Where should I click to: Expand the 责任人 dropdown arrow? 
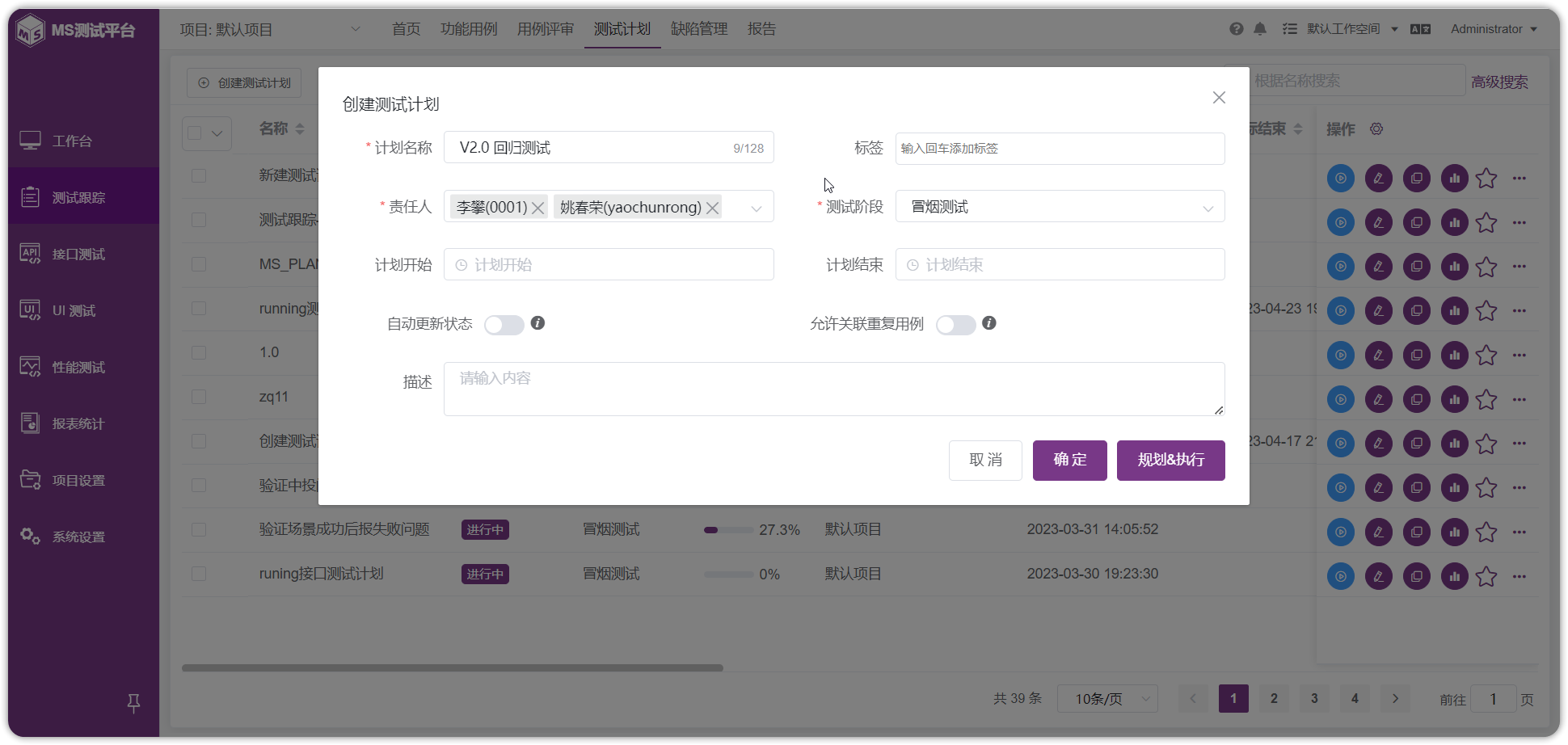[x=757, y=208]
